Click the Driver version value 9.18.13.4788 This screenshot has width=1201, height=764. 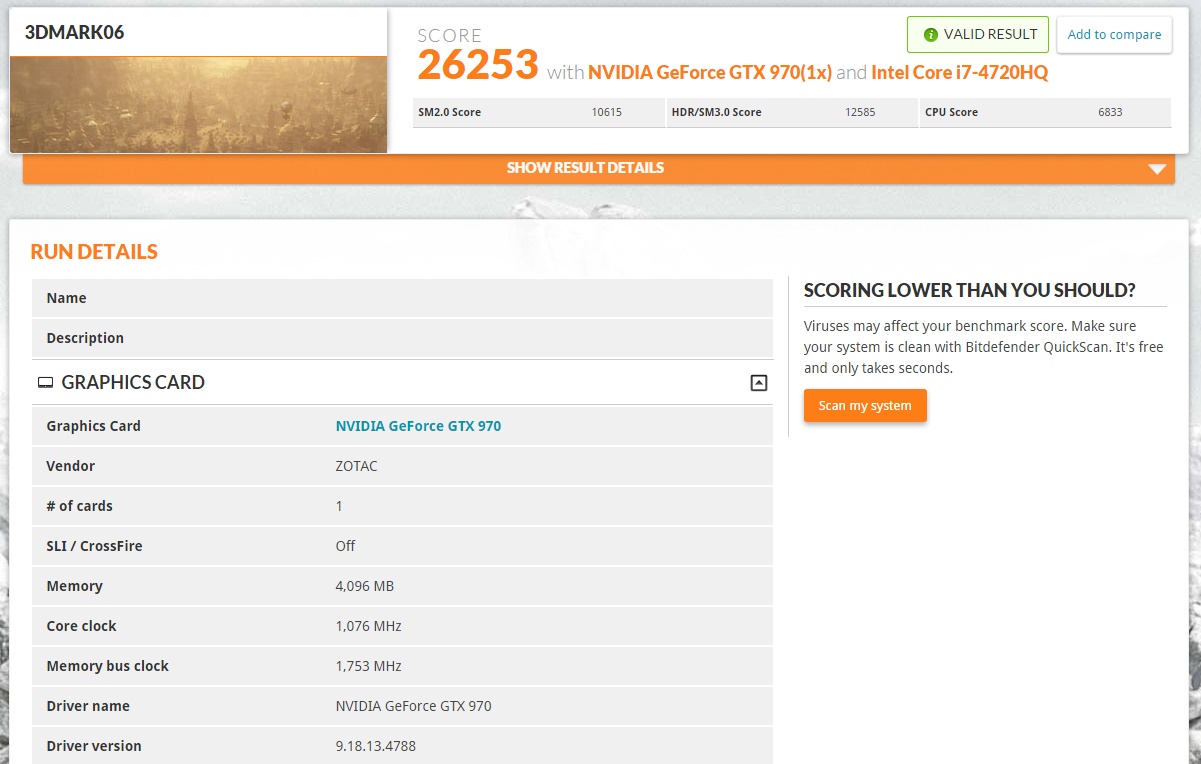coord(375,746)
